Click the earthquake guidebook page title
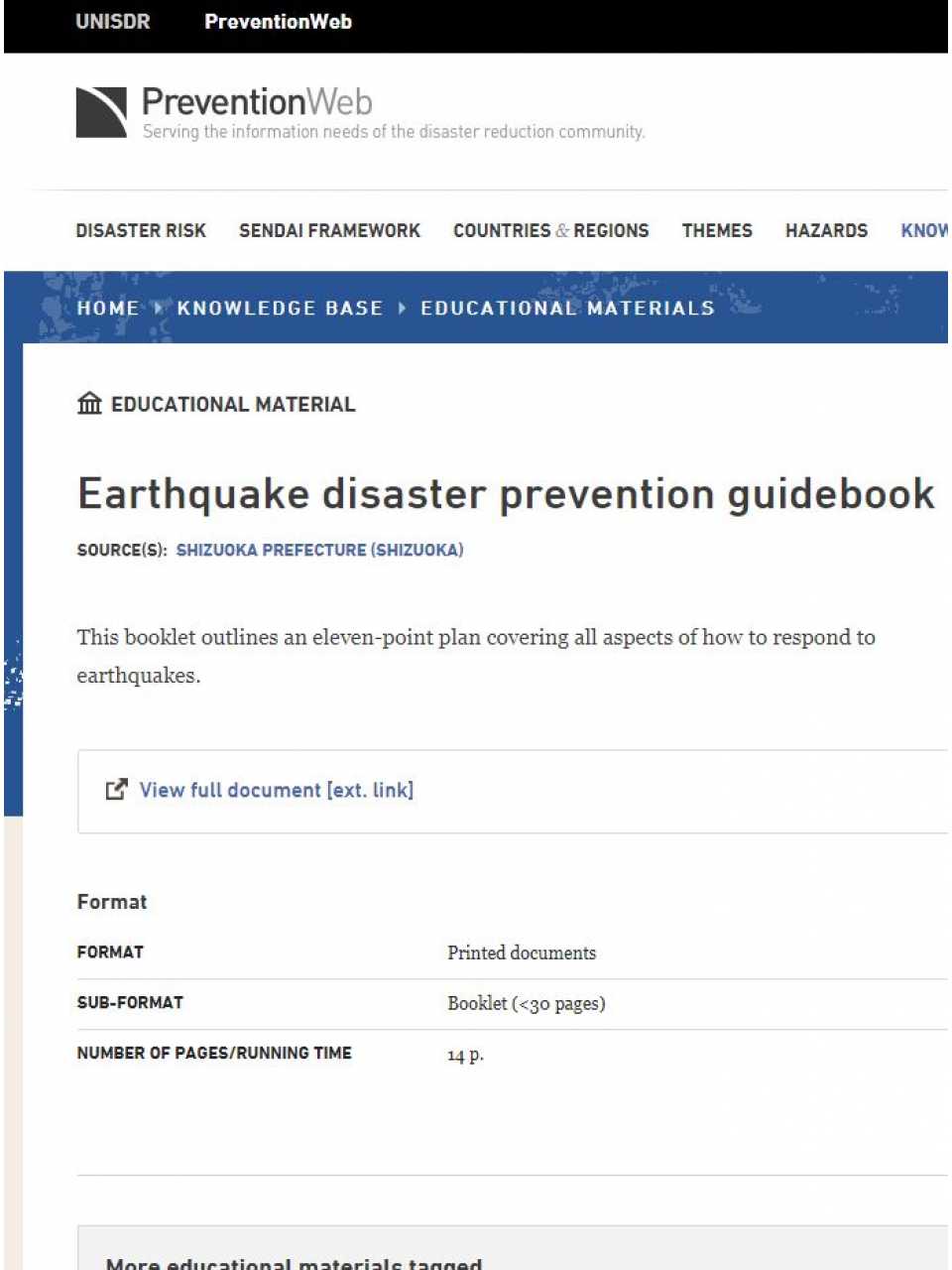 [505, 493]
